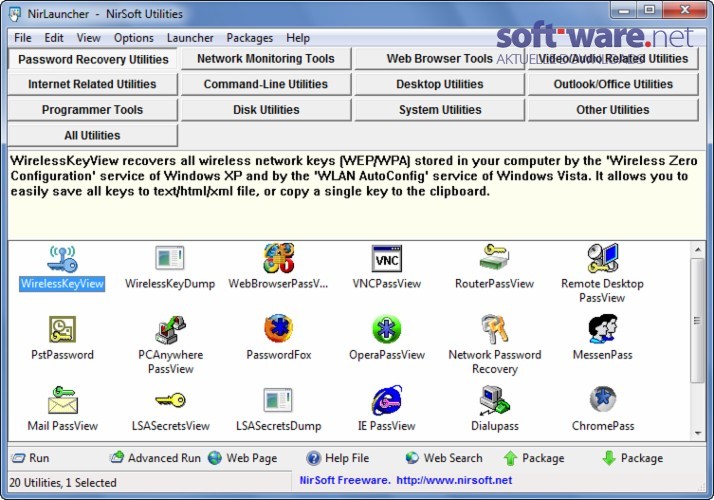This screenshot has height=500, width=714.
Task: Click the scrollbar down arrow
Action: [x=698, y=433]
